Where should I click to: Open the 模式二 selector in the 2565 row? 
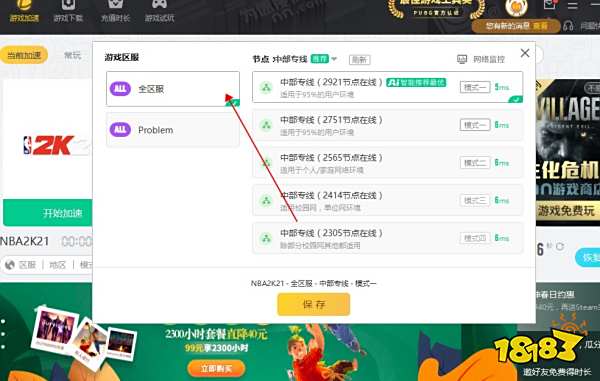(475, 163)
